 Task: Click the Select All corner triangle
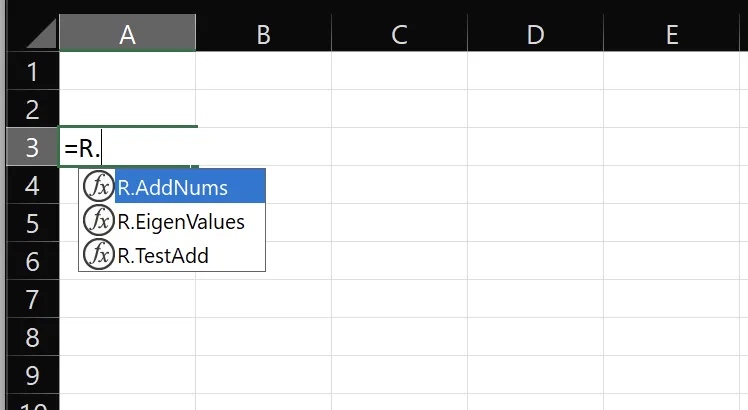(x=42, y=33)
